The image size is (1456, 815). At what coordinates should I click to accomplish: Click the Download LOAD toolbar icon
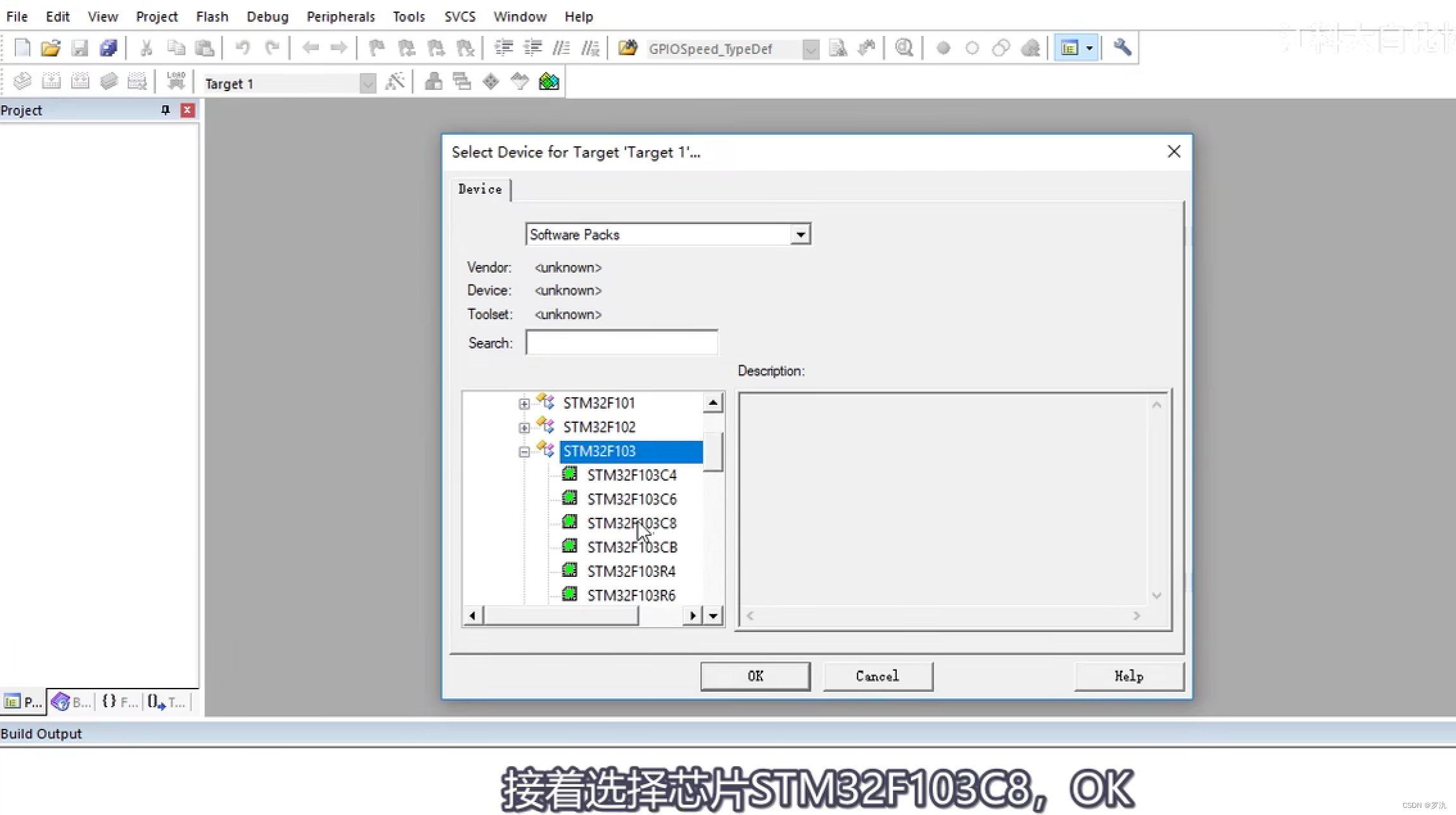pos(175,82)
